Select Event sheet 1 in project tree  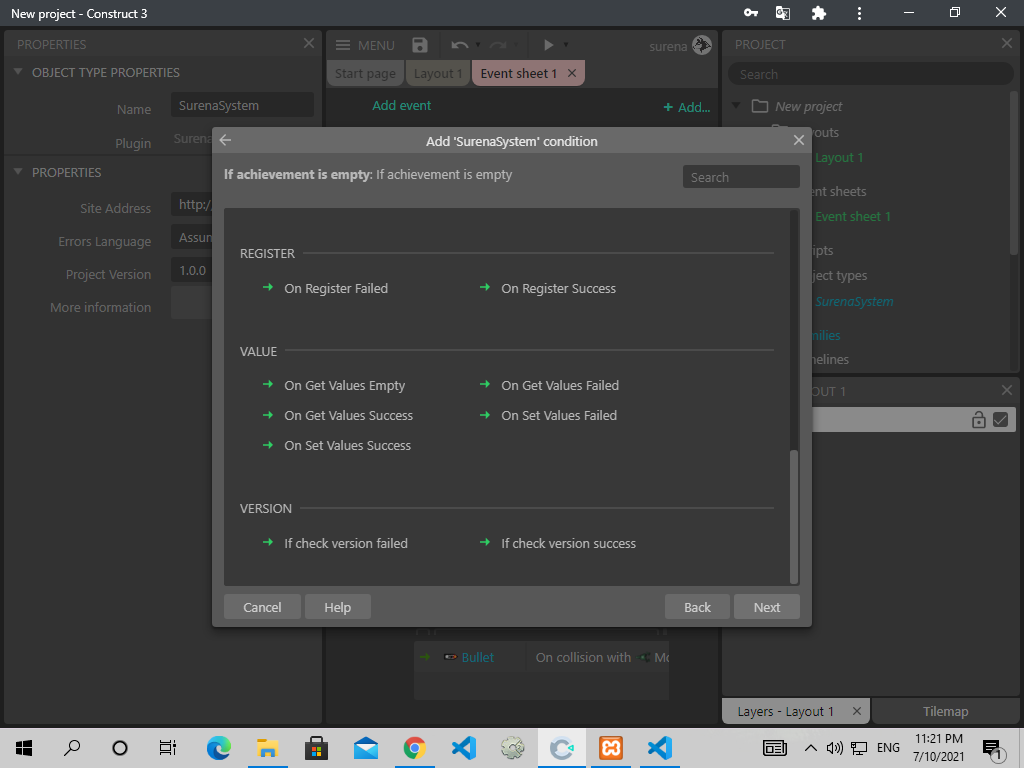coord(853,216)
